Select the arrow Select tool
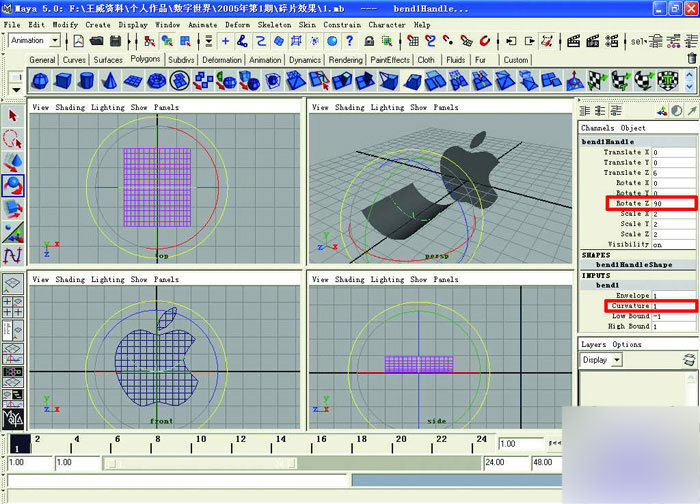700x504 pixels. tap(12, 116)
